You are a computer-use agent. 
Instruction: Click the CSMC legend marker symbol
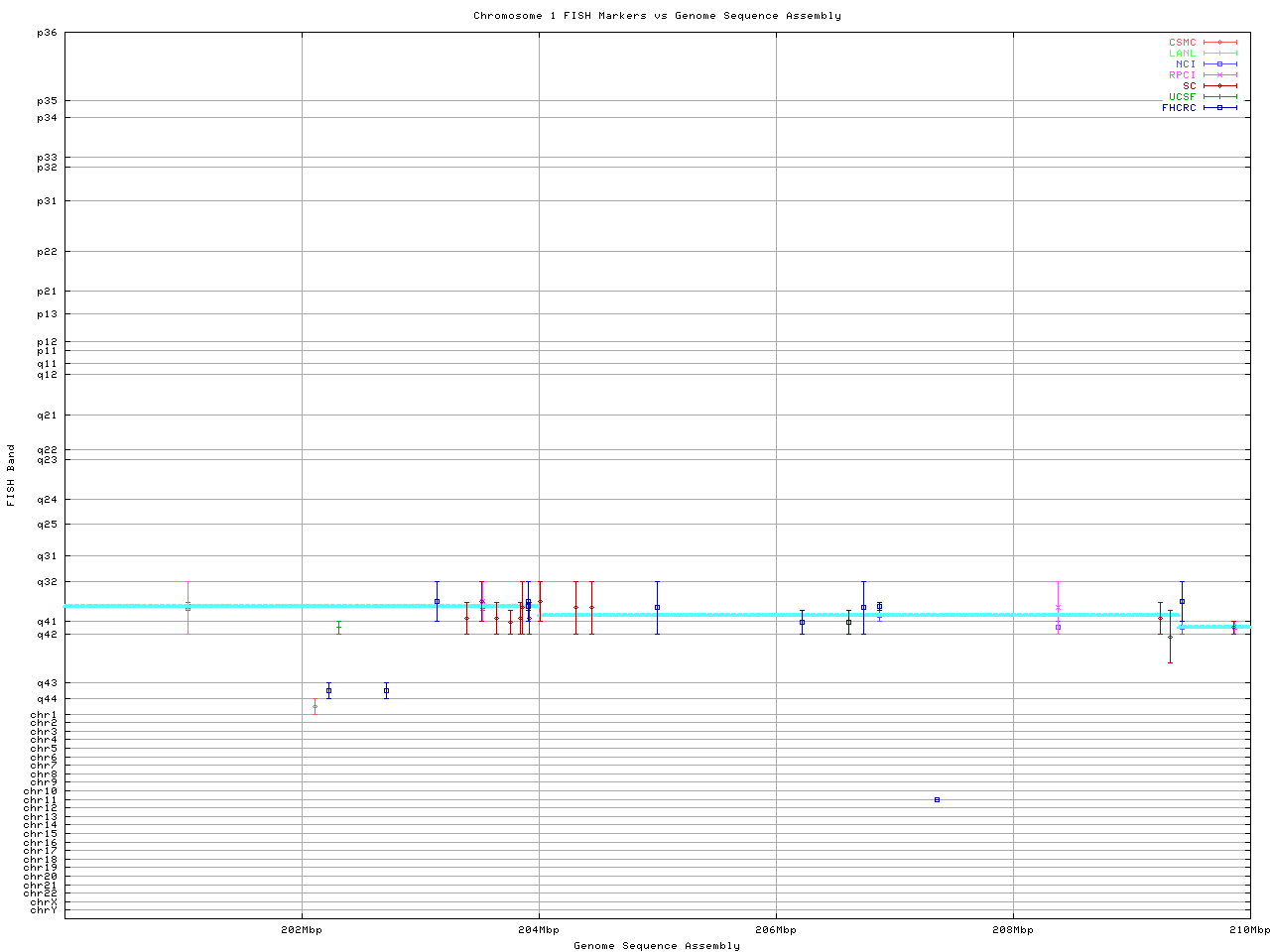point(1219,43)
